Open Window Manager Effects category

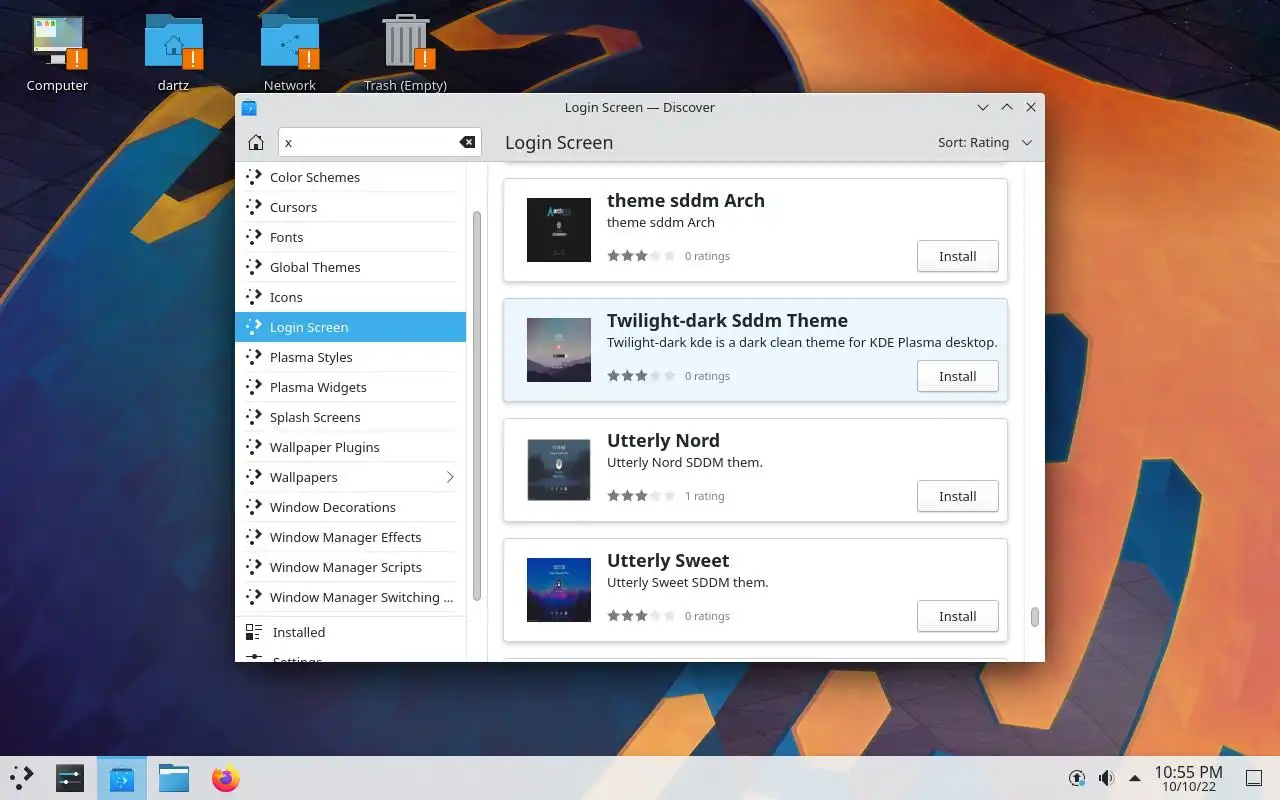pos(350,537)
